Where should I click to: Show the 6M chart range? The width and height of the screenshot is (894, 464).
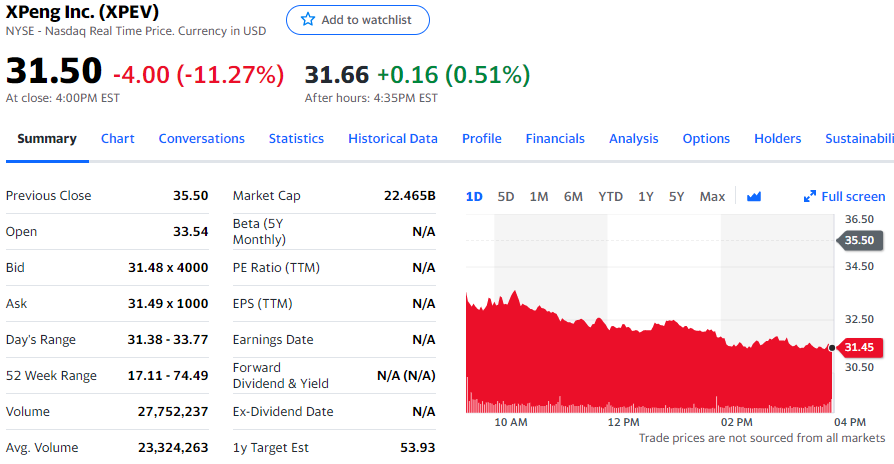click(x=573, y=197)
